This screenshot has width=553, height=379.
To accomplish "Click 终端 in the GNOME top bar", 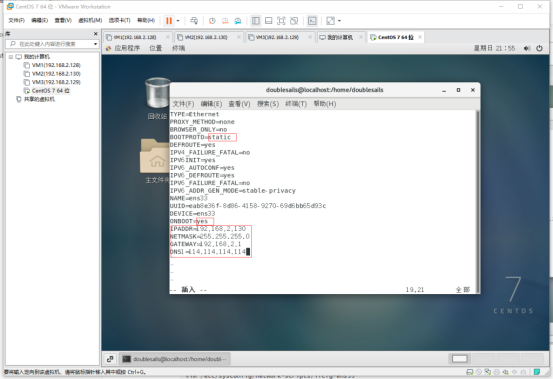I will click(x=178, y=48).
